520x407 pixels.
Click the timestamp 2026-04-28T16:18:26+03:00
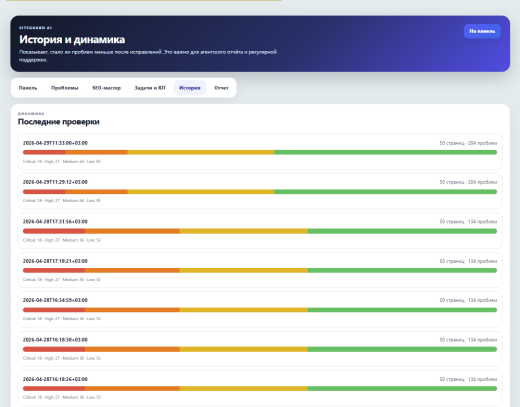[x=55, y=379]
